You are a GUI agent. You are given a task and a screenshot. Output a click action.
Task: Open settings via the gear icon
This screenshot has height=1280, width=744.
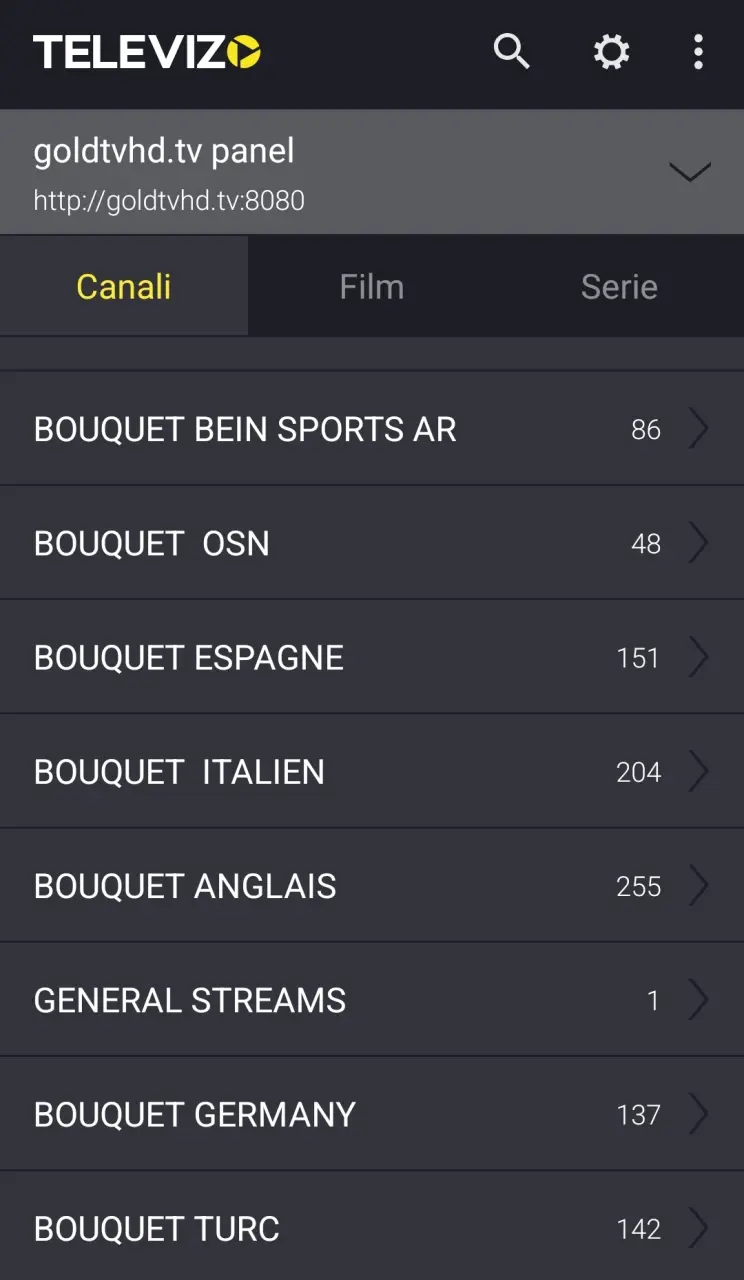coord(611,51)
